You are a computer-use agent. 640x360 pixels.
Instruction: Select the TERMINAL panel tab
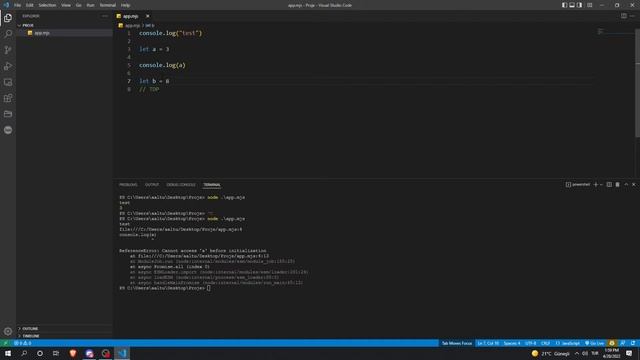[212, 185]
